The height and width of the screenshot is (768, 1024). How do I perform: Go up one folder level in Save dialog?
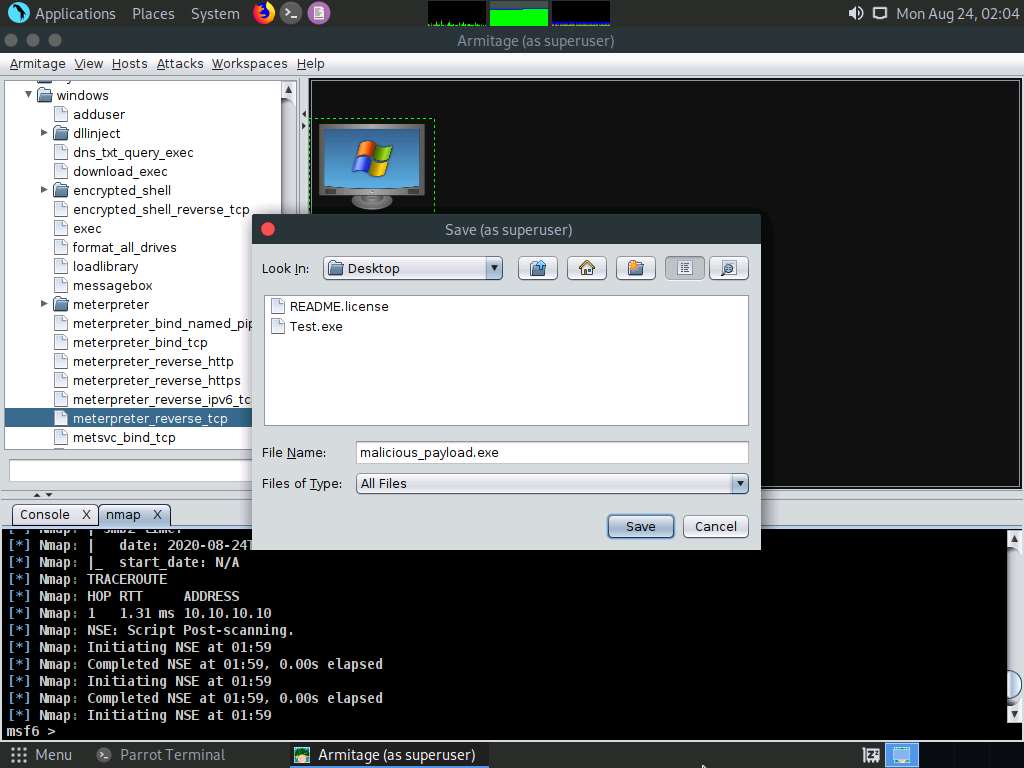point(537,268)
